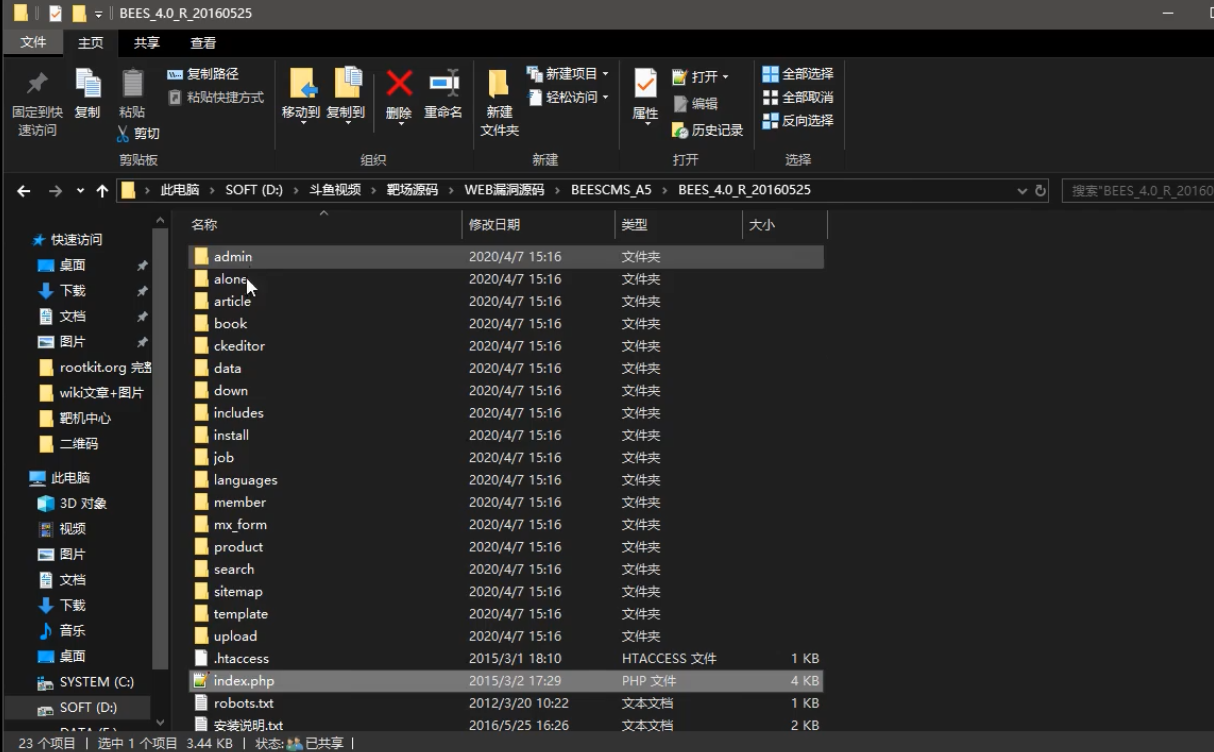Screen dimensions: 1214x752
Task: Sort by the Date Modified column header
Action: click(495, 225)
